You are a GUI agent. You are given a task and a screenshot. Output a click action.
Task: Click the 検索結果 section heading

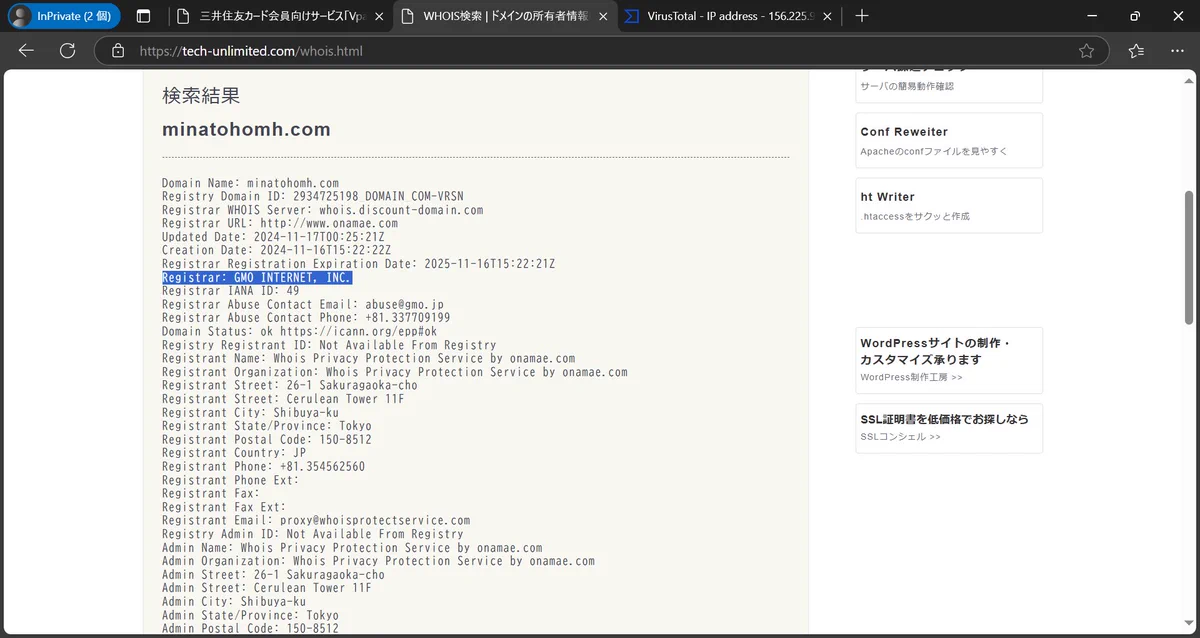pyautogui.click(x=201, y=96)
